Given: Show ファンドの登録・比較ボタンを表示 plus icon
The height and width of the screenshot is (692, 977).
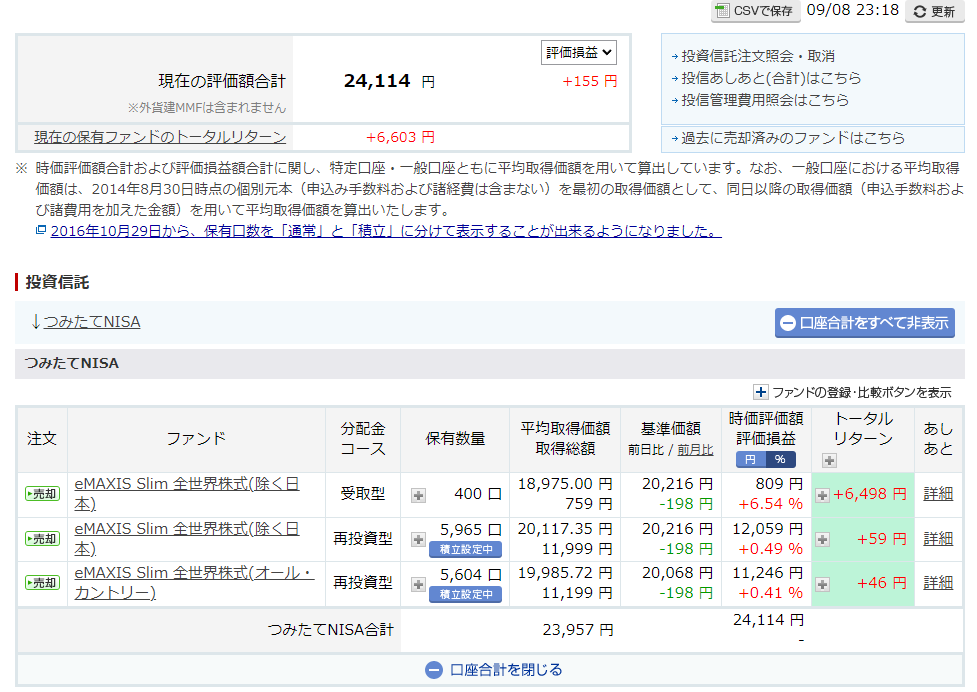Looking at the screenshot, I should pyautogui.click(x=760, y=392).
